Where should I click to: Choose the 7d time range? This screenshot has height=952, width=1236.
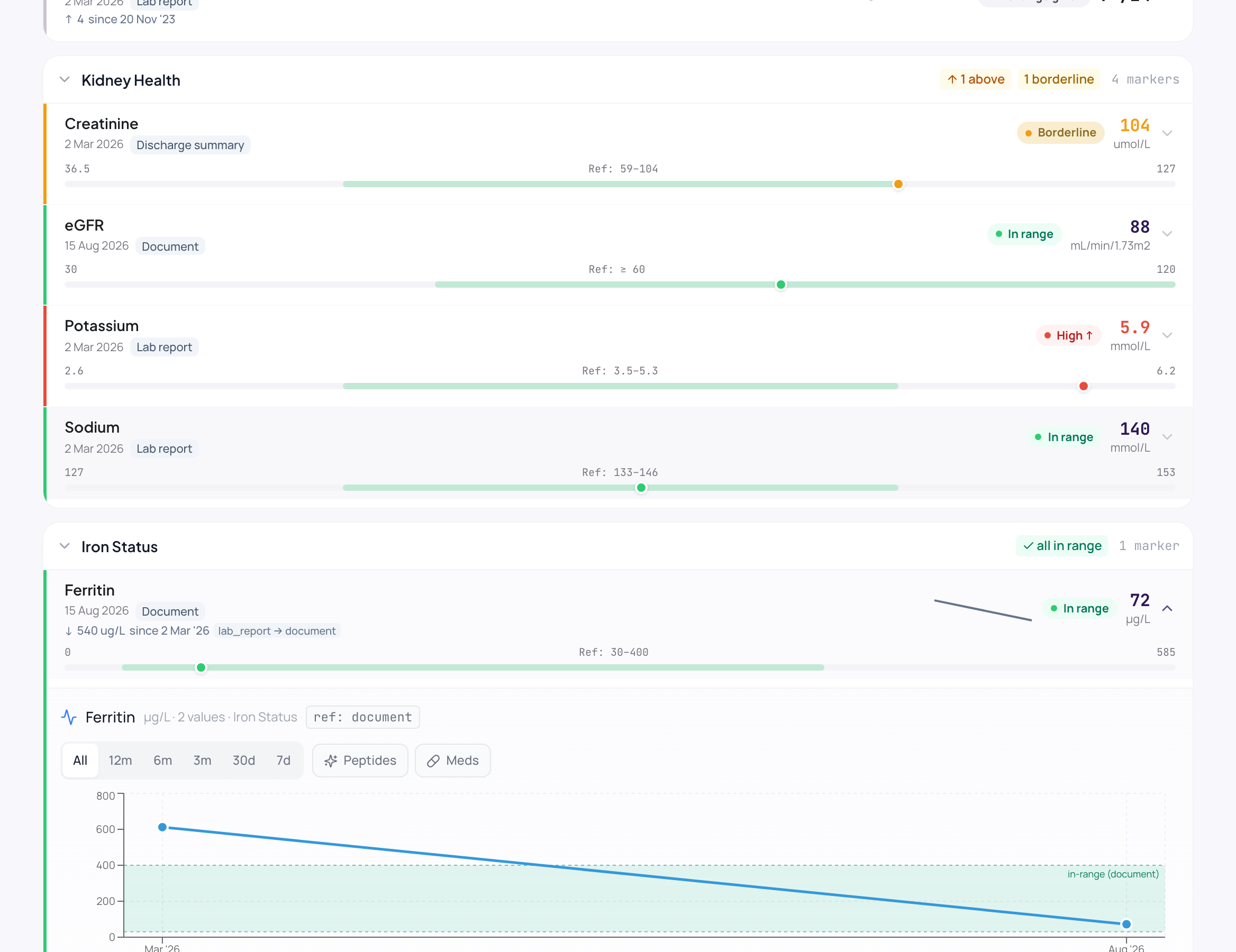[x=284, y=760]
